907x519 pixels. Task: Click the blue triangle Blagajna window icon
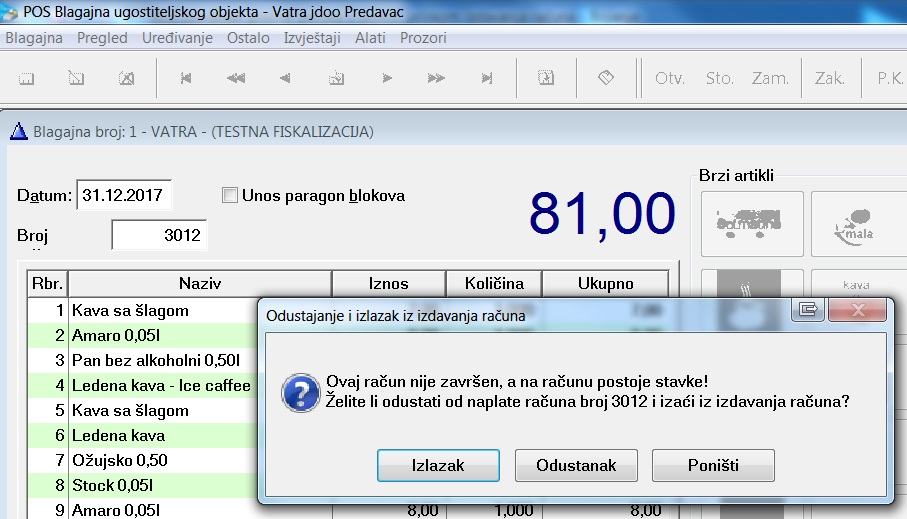pos(19,131)
